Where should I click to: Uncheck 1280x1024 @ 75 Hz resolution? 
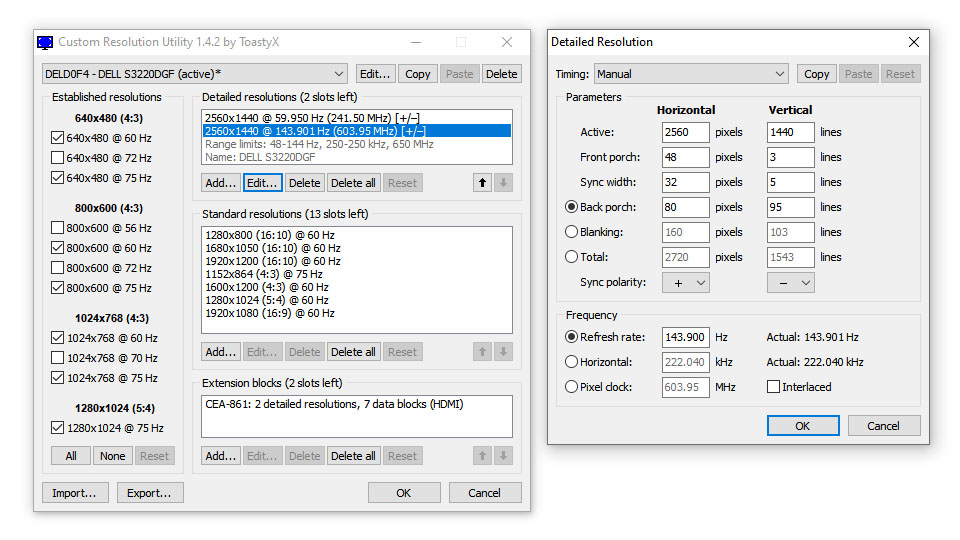(58, 428)
